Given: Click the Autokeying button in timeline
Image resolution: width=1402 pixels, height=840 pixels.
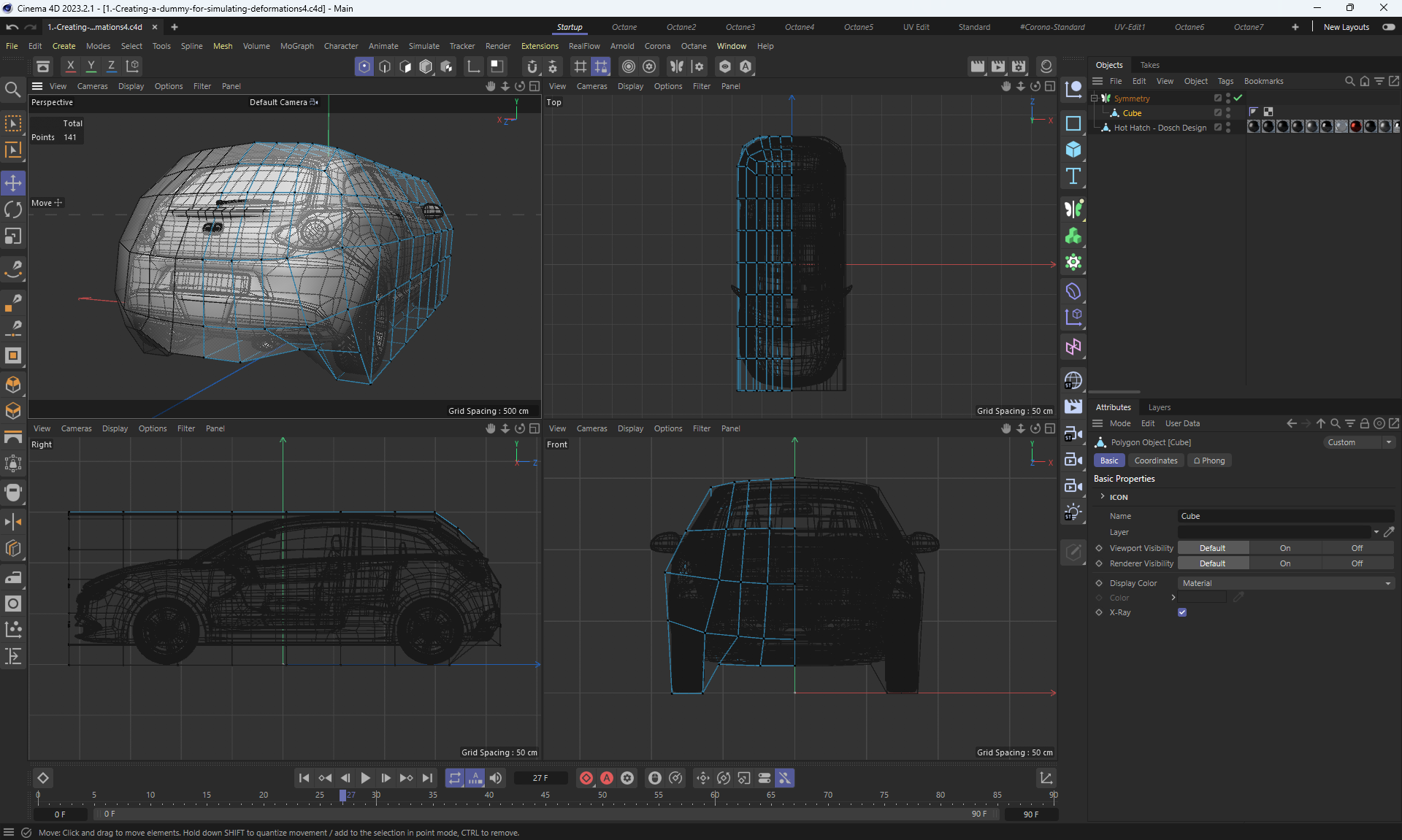Looking at the screenshot, I should tap(606, 778).
